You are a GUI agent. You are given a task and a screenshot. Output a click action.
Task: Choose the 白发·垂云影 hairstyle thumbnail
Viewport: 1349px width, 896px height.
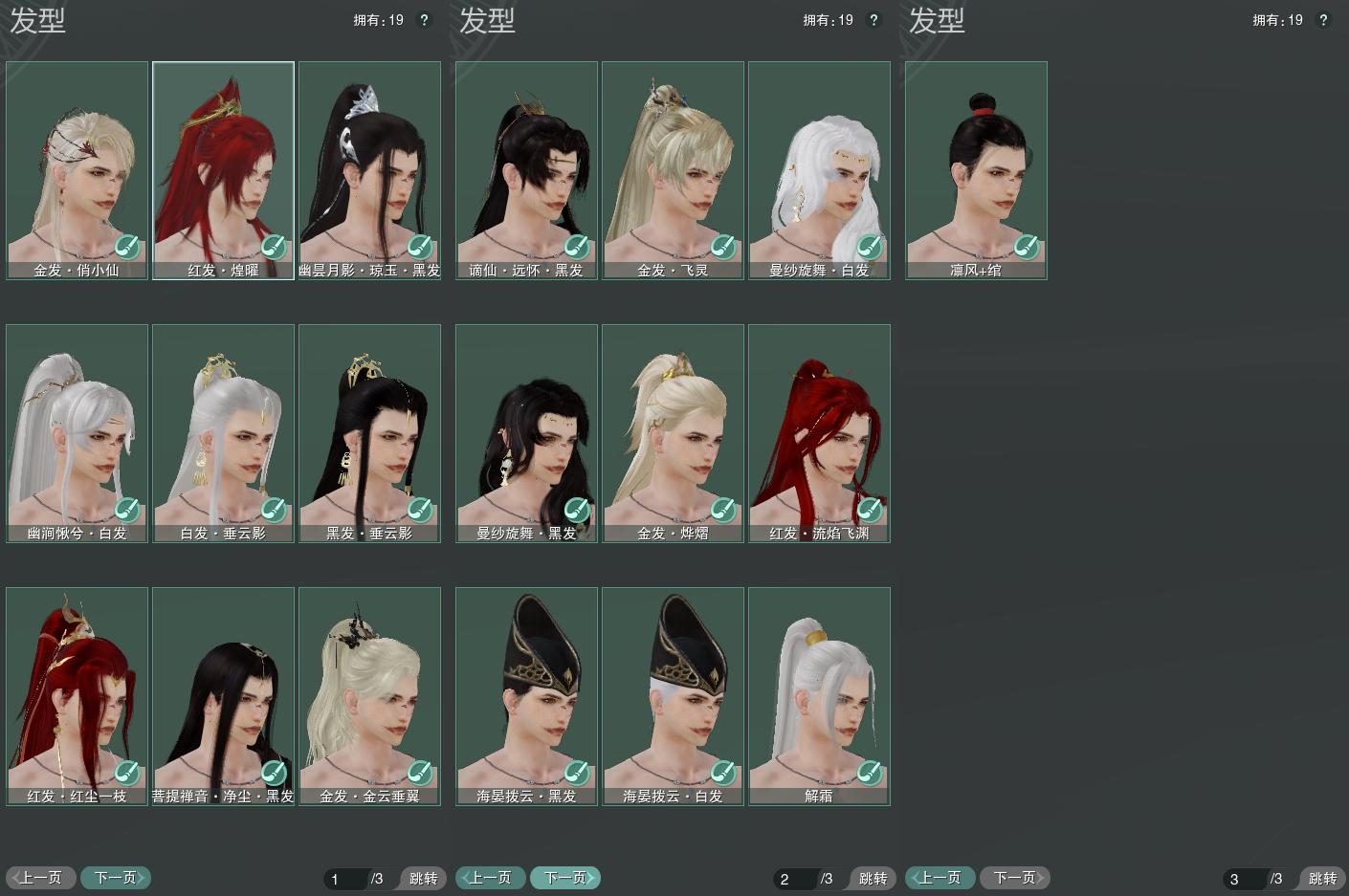[x=223, y=433]
